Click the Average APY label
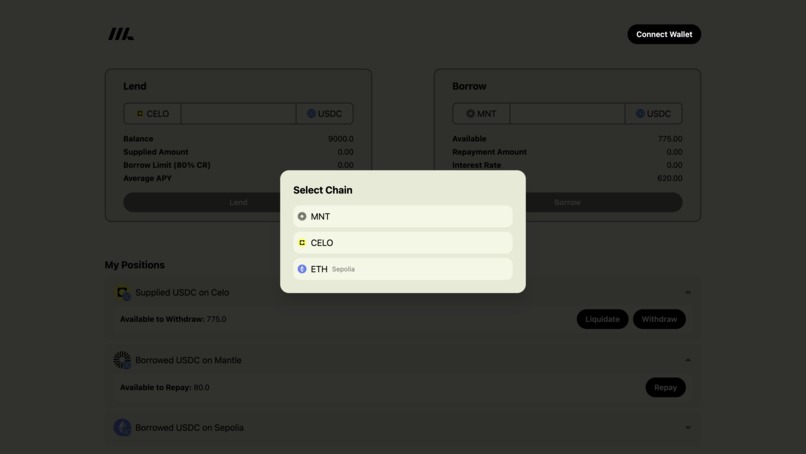806x454 pixels. click(148, 178)
